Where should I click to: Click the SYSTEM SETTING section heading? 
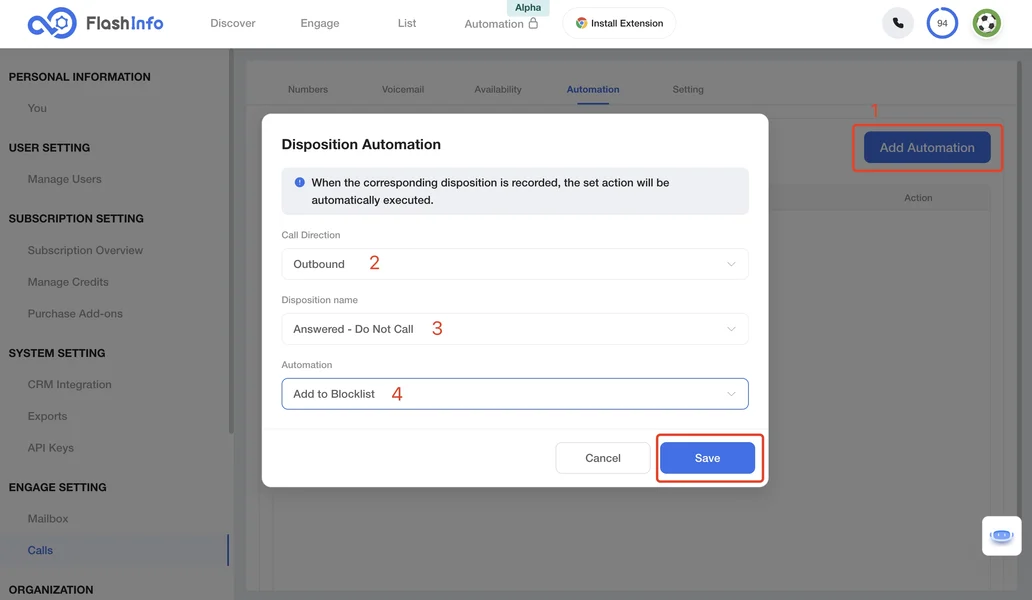(57, 353)
